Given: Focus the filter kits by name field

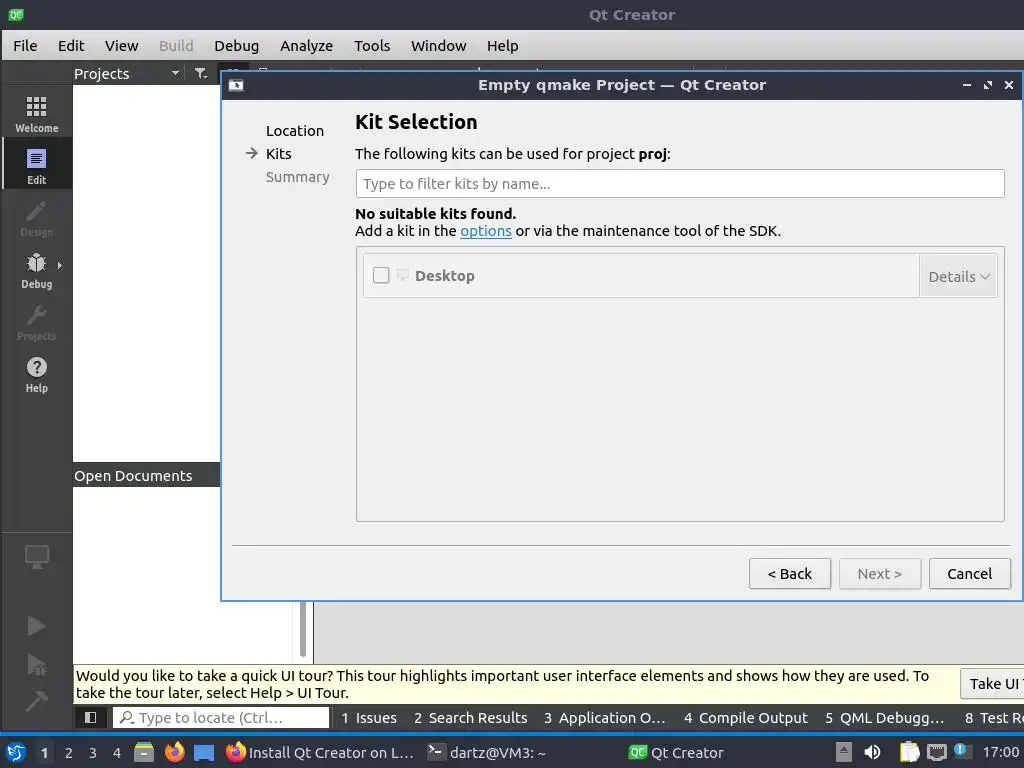Looking at the screenshot, I should (x=680, y=184).
